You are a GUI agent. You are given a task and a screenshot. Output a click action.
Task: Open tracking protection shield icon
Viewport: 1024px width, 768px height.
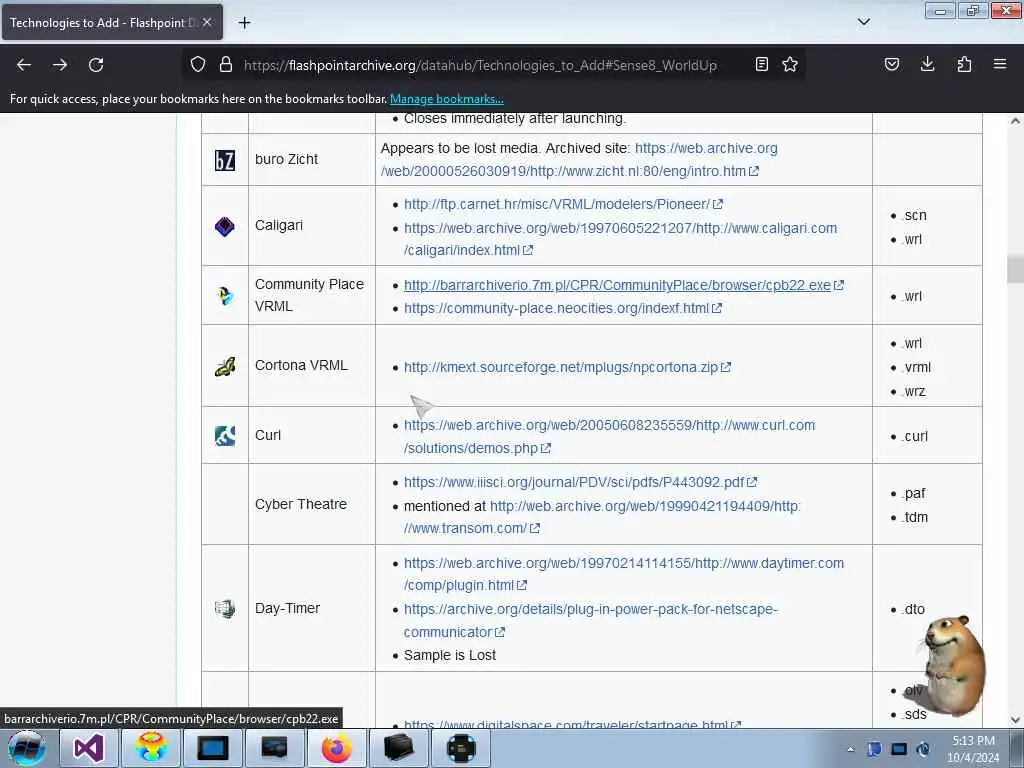[198, 64]
